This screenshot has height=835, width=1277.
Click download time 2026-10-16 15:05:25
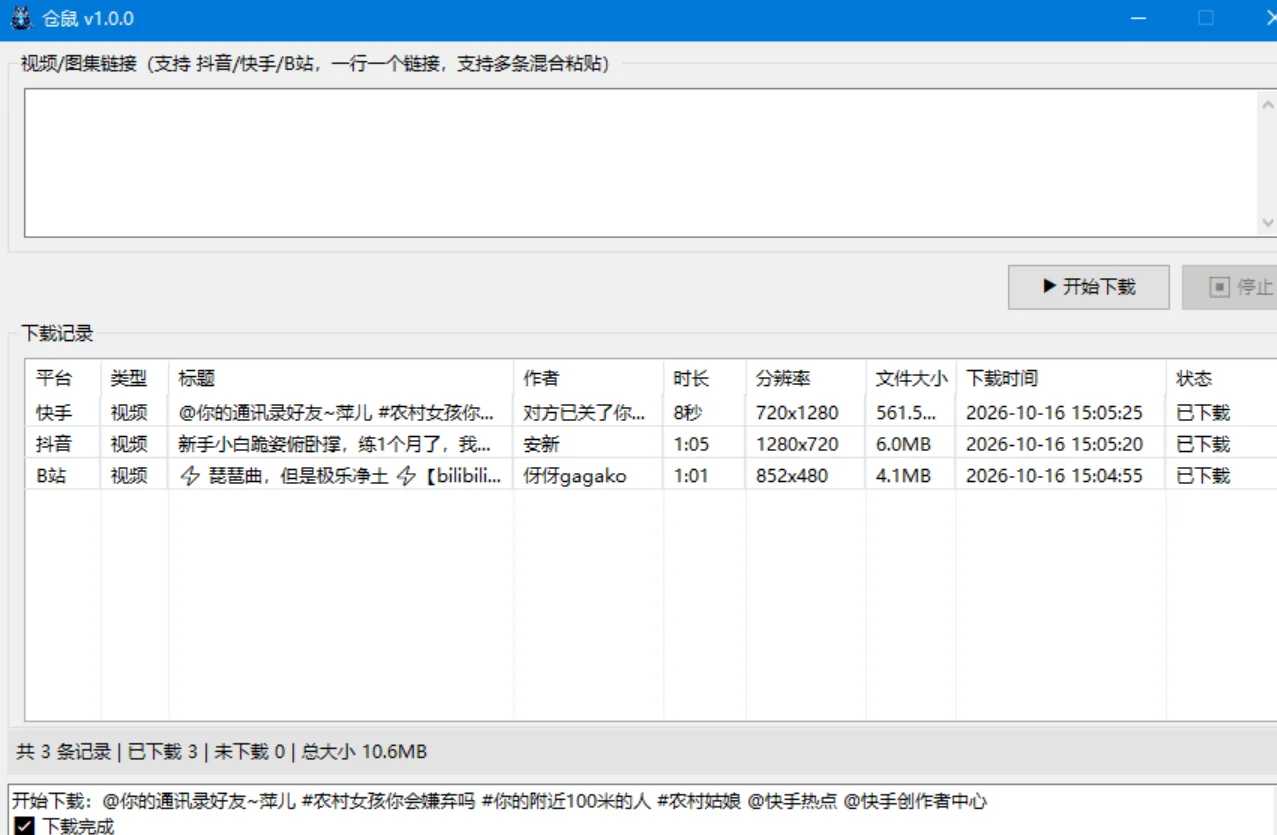coord(1054,412)
